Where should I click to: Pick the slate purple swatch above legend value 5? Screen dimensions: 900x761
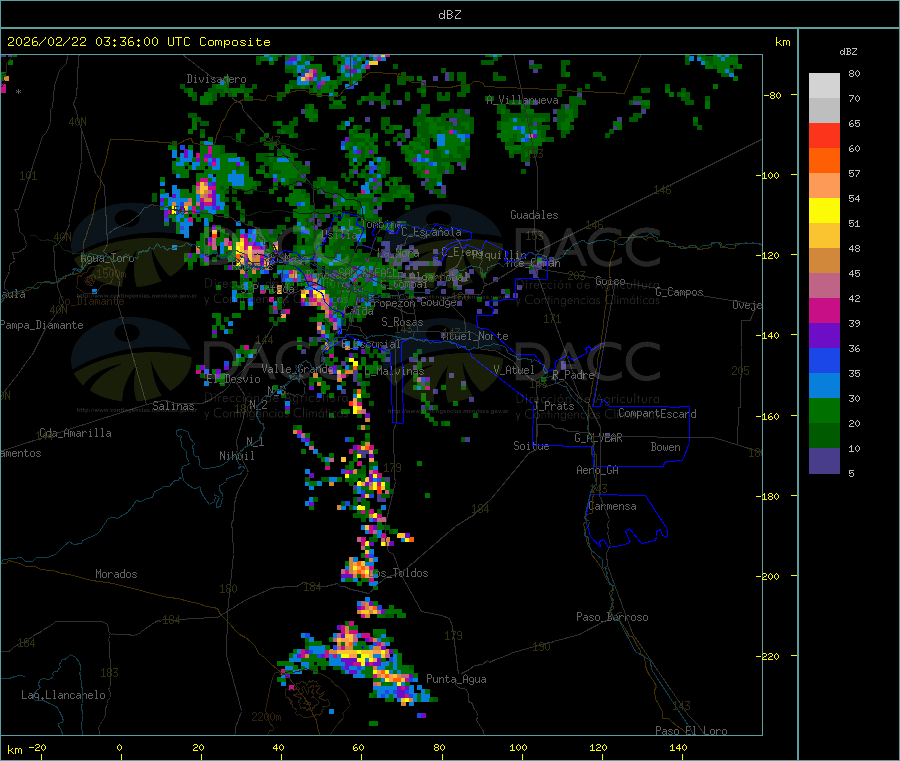tap(824, 461)
